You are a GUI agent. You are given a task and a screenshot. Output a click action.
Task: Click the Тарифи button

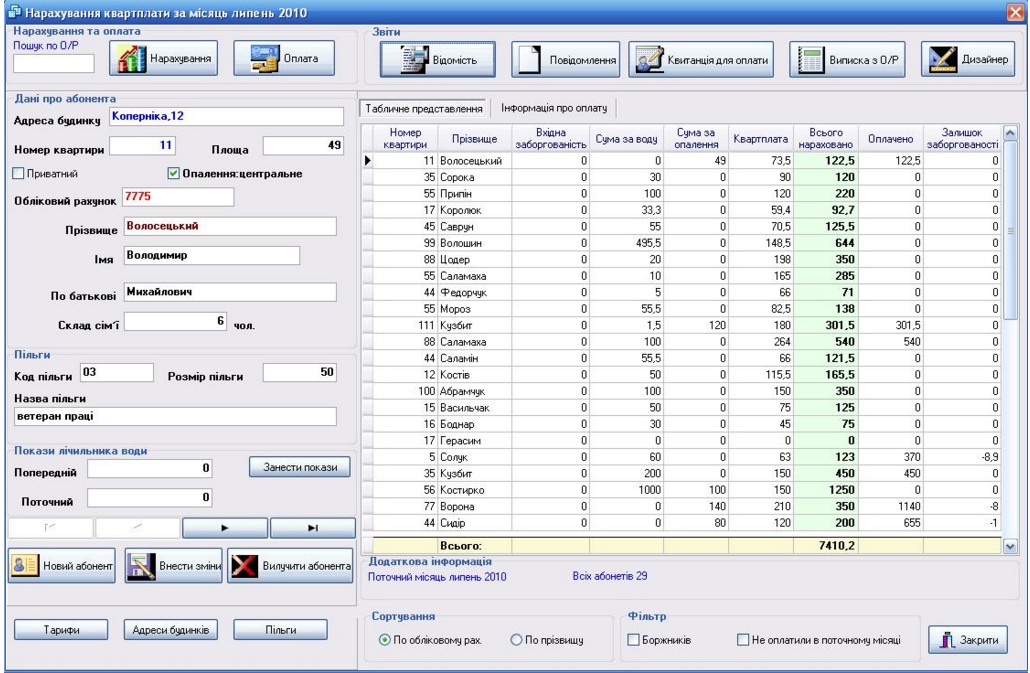pyautogui.click(x=61, y=629)
